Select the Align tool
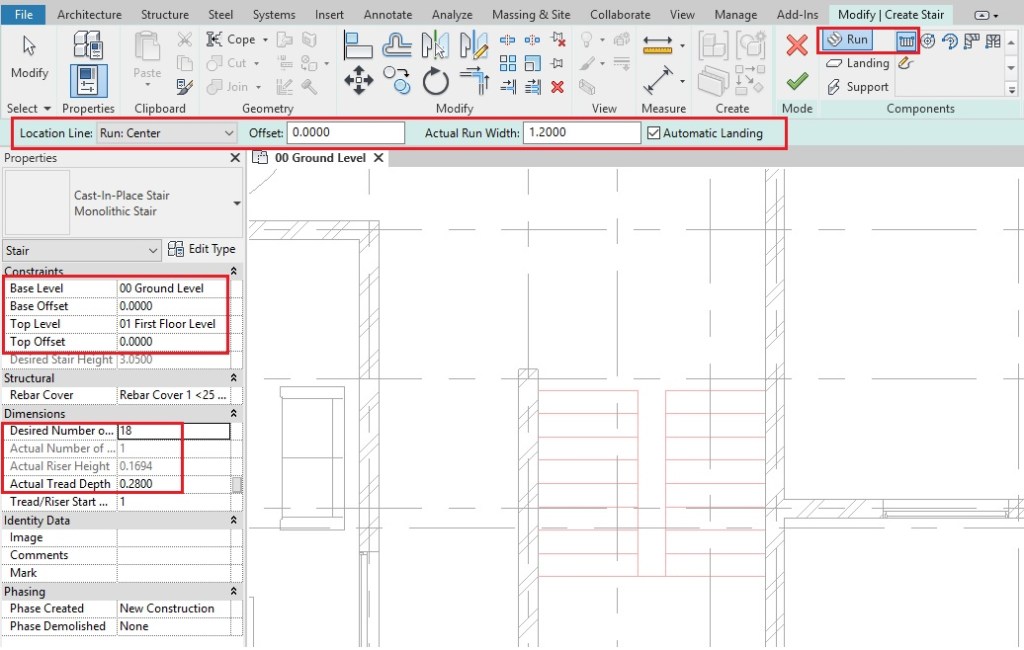Screen dimensions: 1024x650 (x=360, y=42)
